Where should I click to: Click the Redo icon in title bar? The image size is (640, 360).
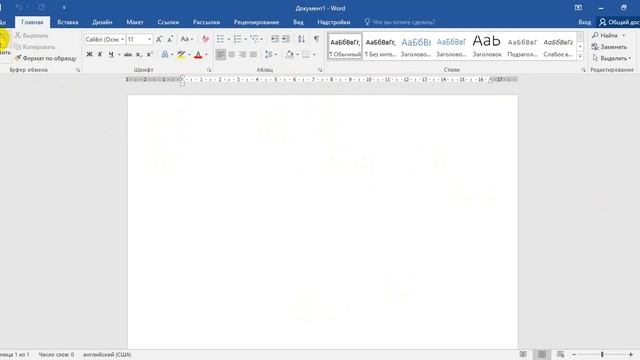[x=42, y=7]
